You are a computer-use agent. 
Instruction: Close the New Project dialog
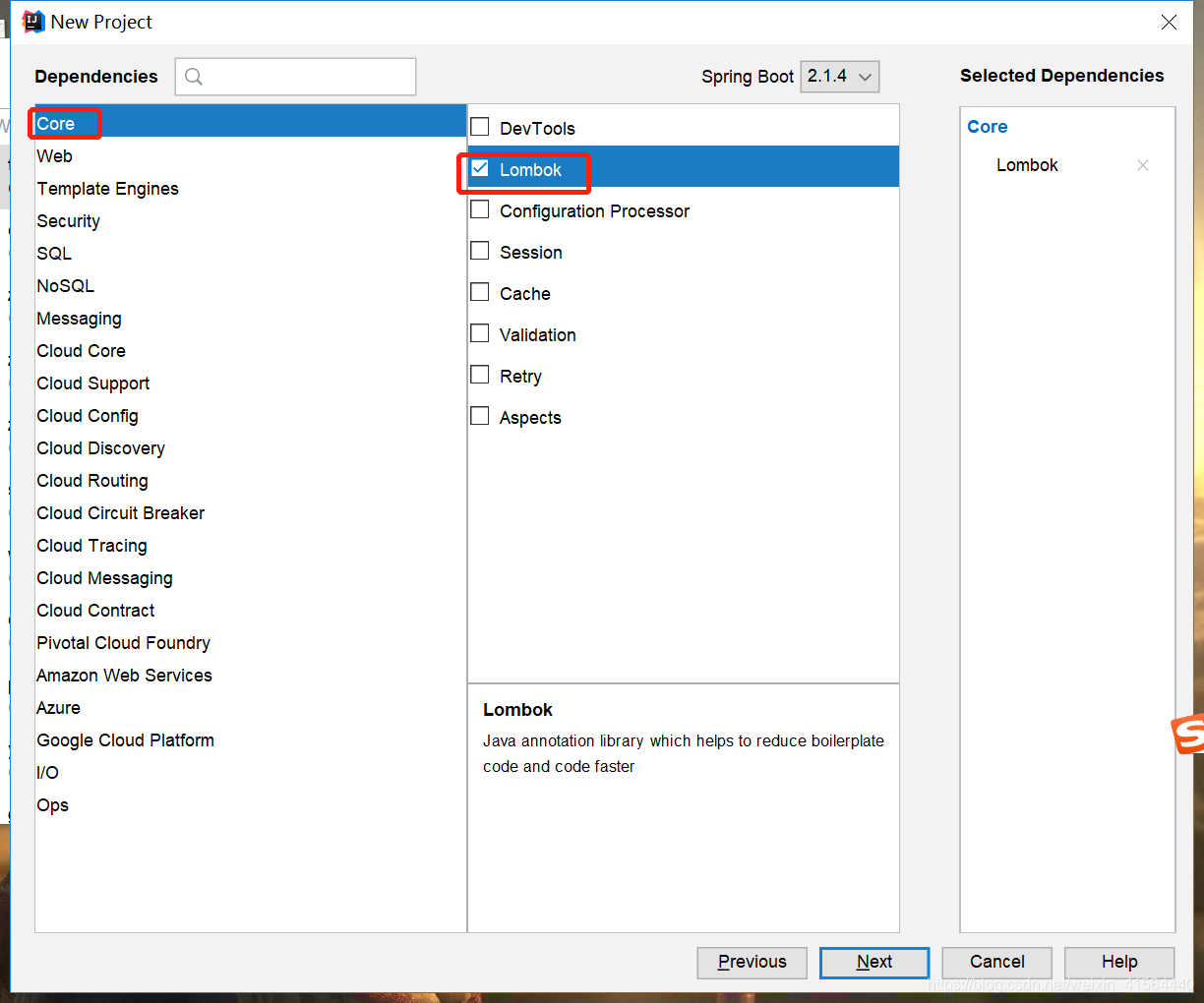point(1169,22)
